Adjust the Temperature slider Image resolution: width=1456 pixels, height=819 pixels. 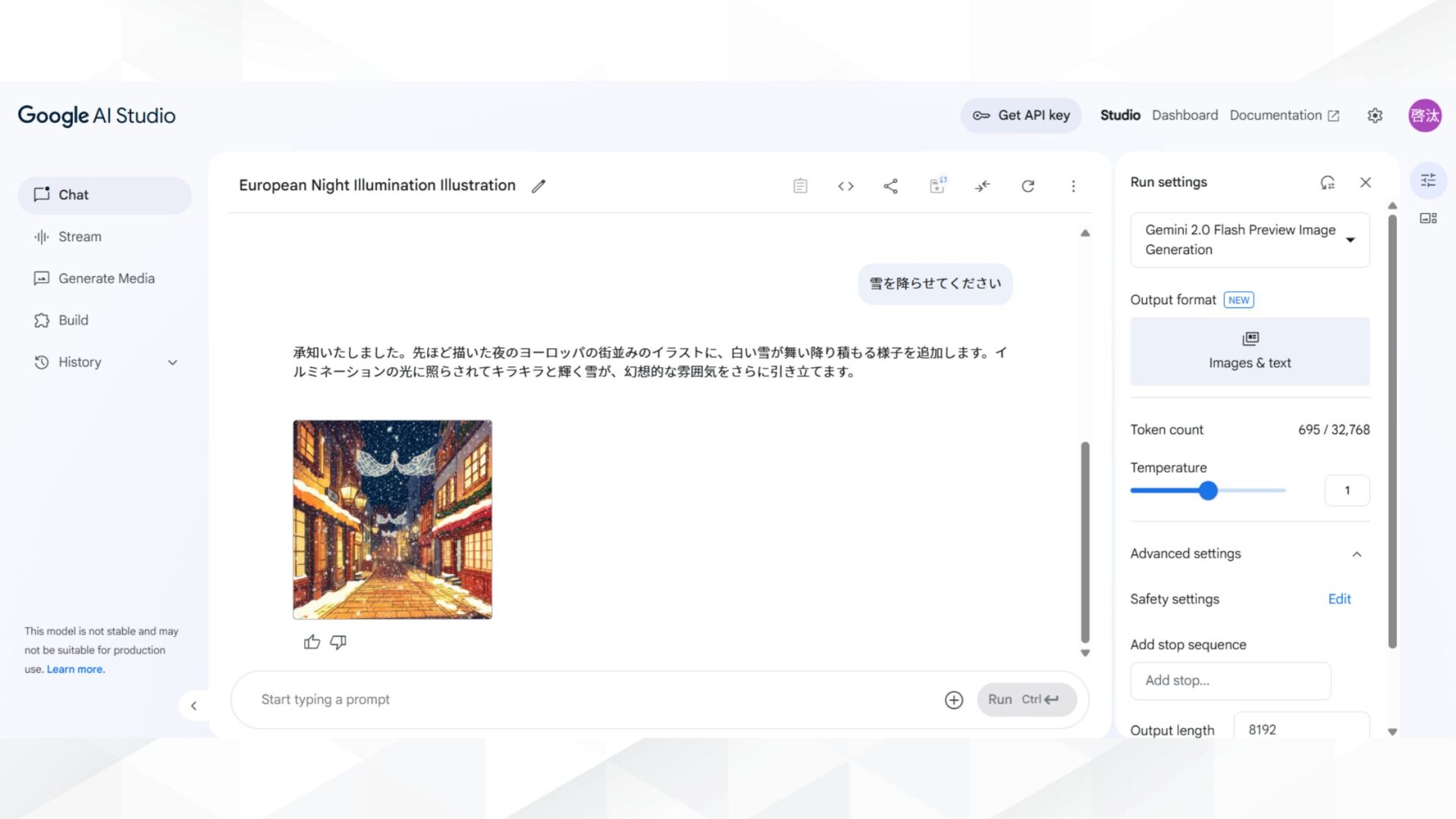click(1207, 491)
